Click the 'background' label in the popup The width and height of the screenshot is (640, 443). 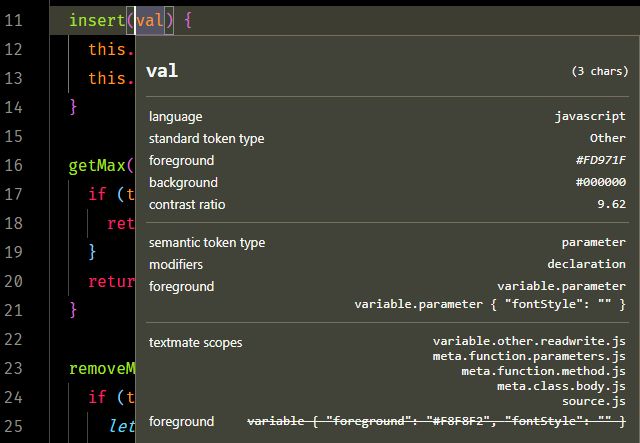coord(183,183)
